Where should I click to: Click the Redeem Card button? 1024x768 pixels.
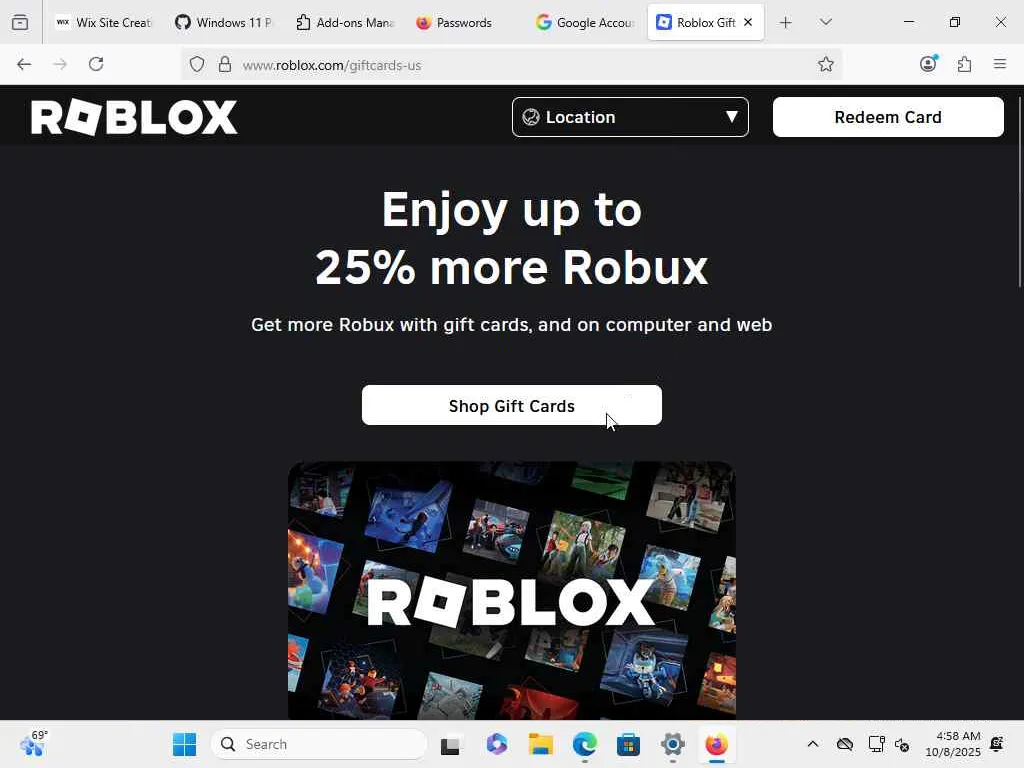[888, 117]
